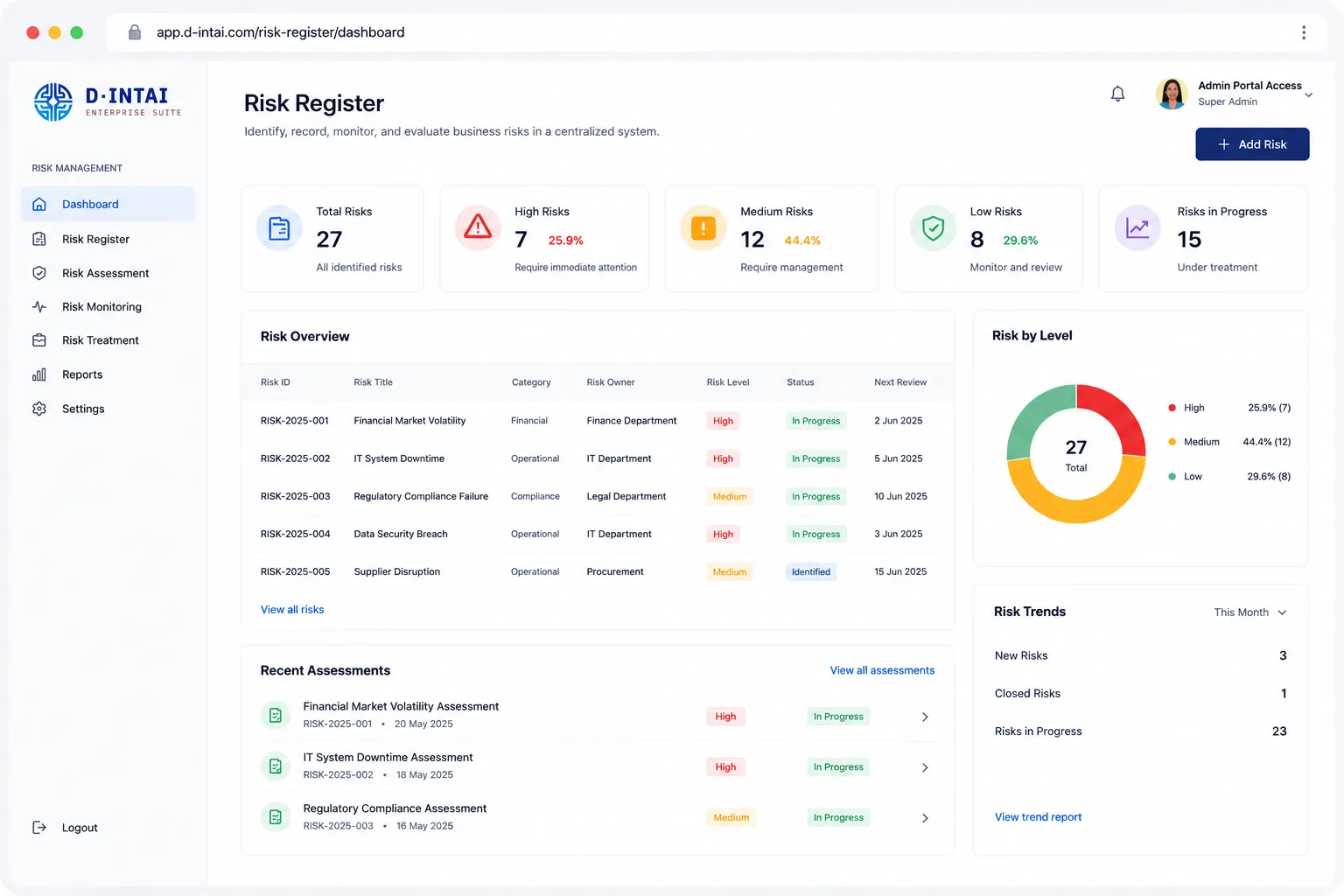Click IT System Downtime Assessment document icon
Viewport: 1344px width, 896px height.
point(276,766)
